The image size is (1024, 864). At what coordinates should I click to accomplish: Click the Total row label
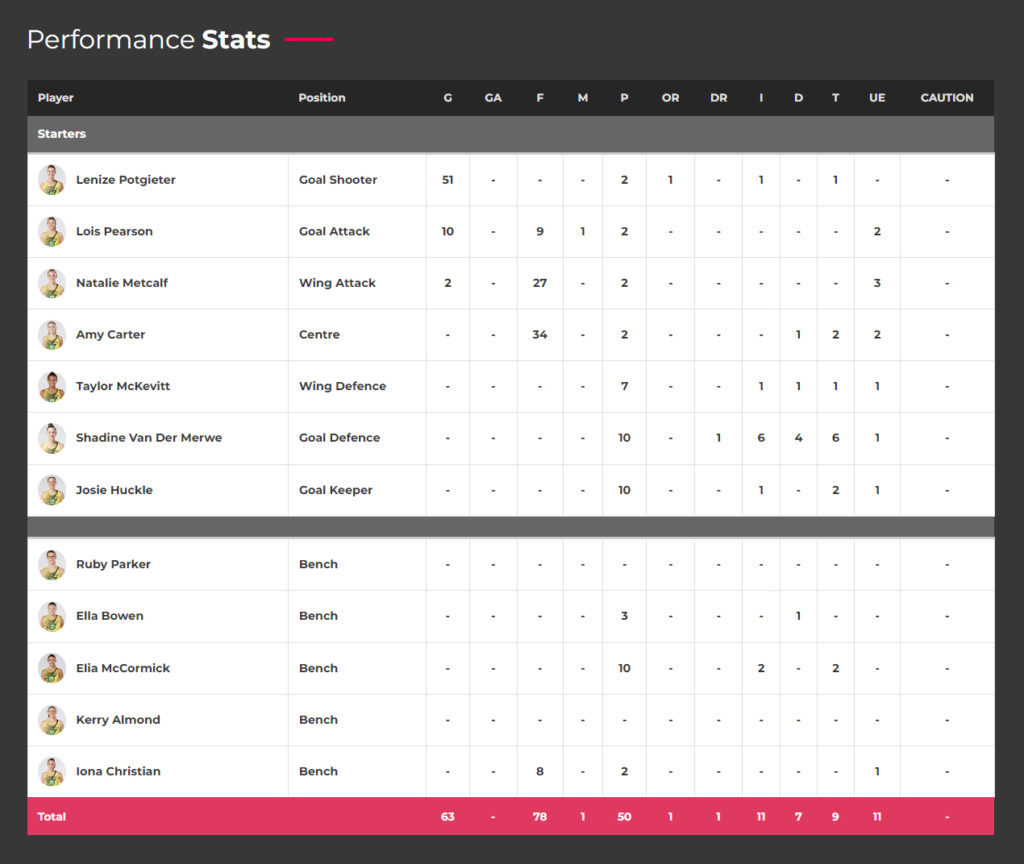click(52, 816)
